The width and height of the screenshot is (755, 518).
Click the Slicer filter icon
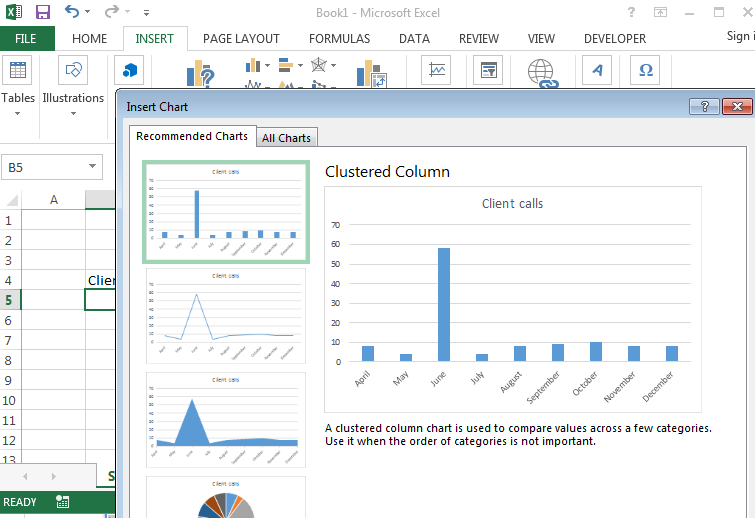tap(489, 70)
